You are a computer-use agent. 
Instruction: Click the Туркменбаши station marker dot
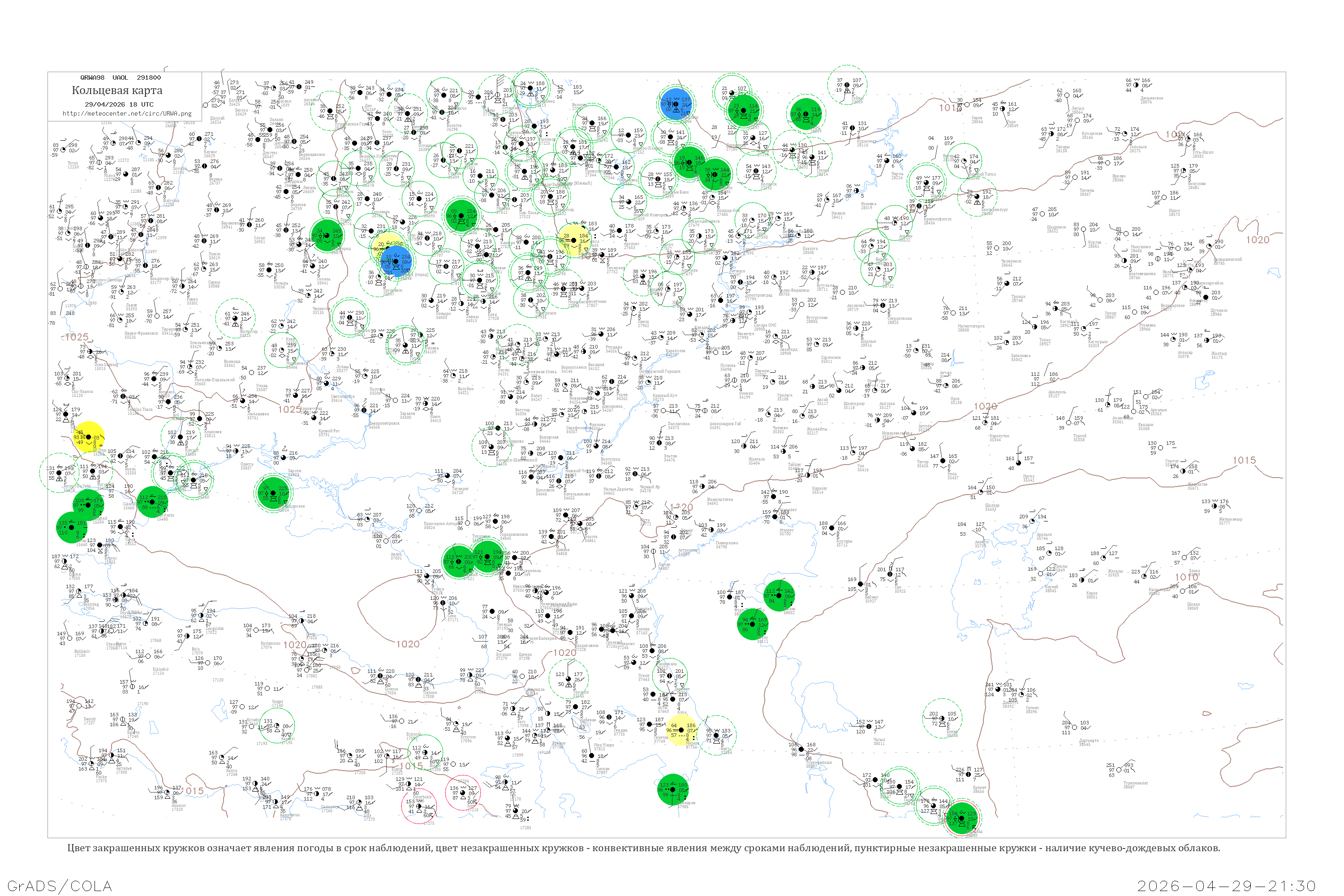pyautogui.click(x=801, y=749)
